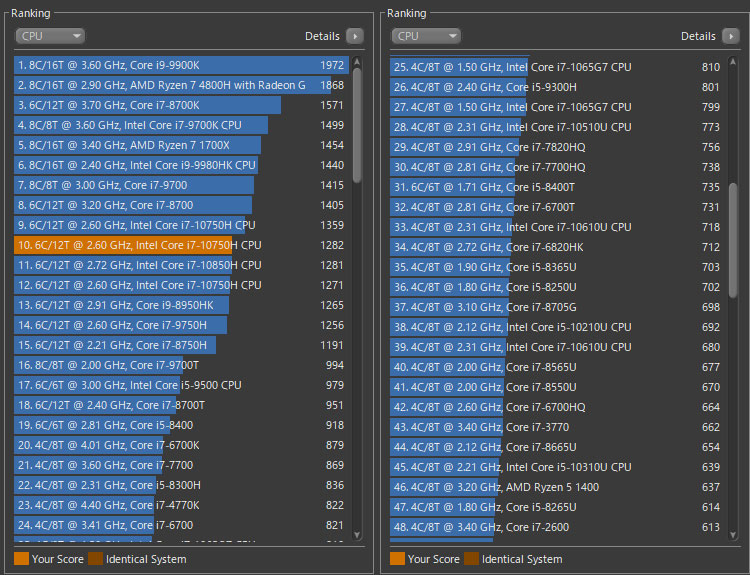Click the orange Your Score swatch in right legend
750x575 pixels.
click(397, 559)
